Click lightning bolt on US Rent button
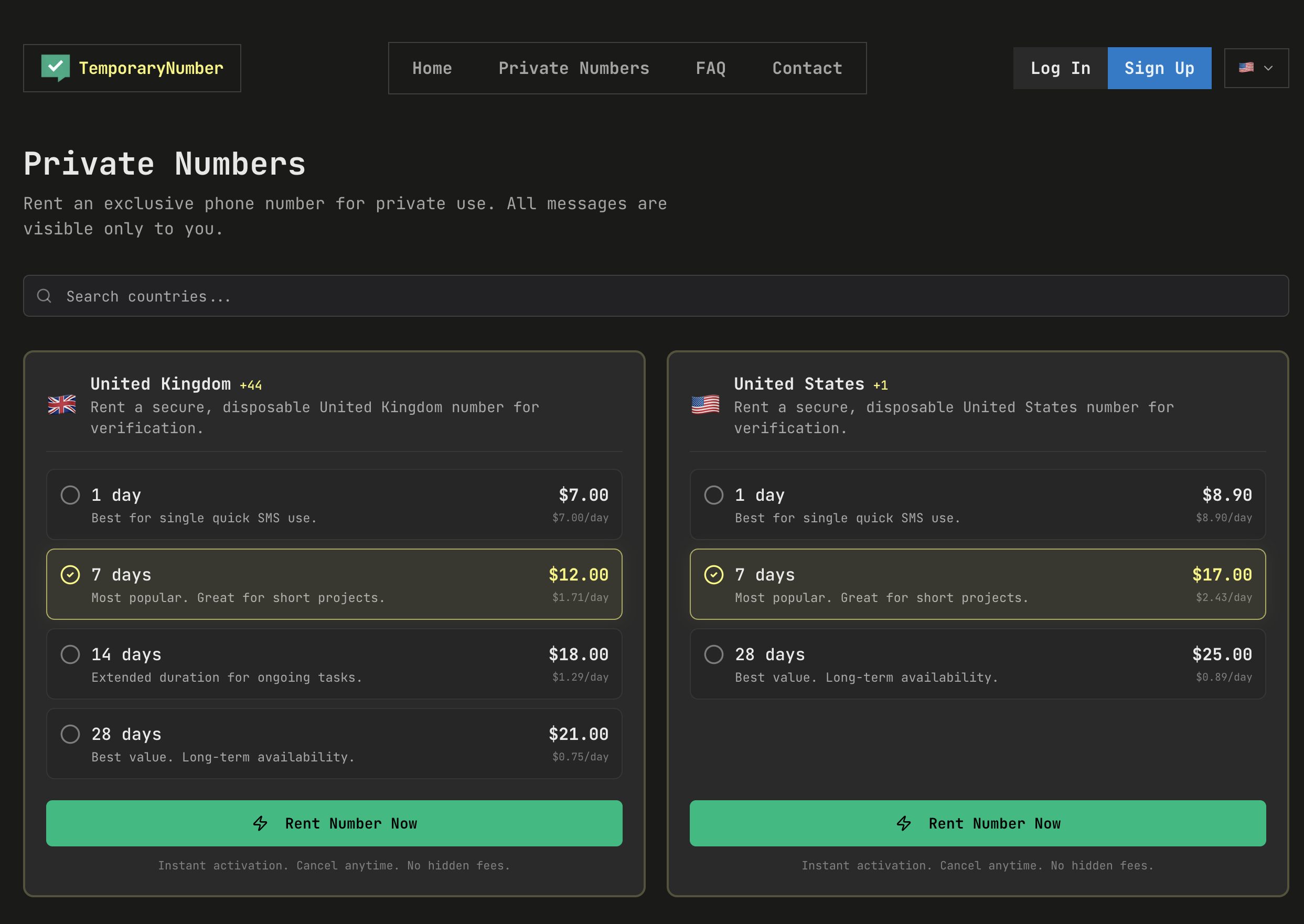 tap(903, 823)
